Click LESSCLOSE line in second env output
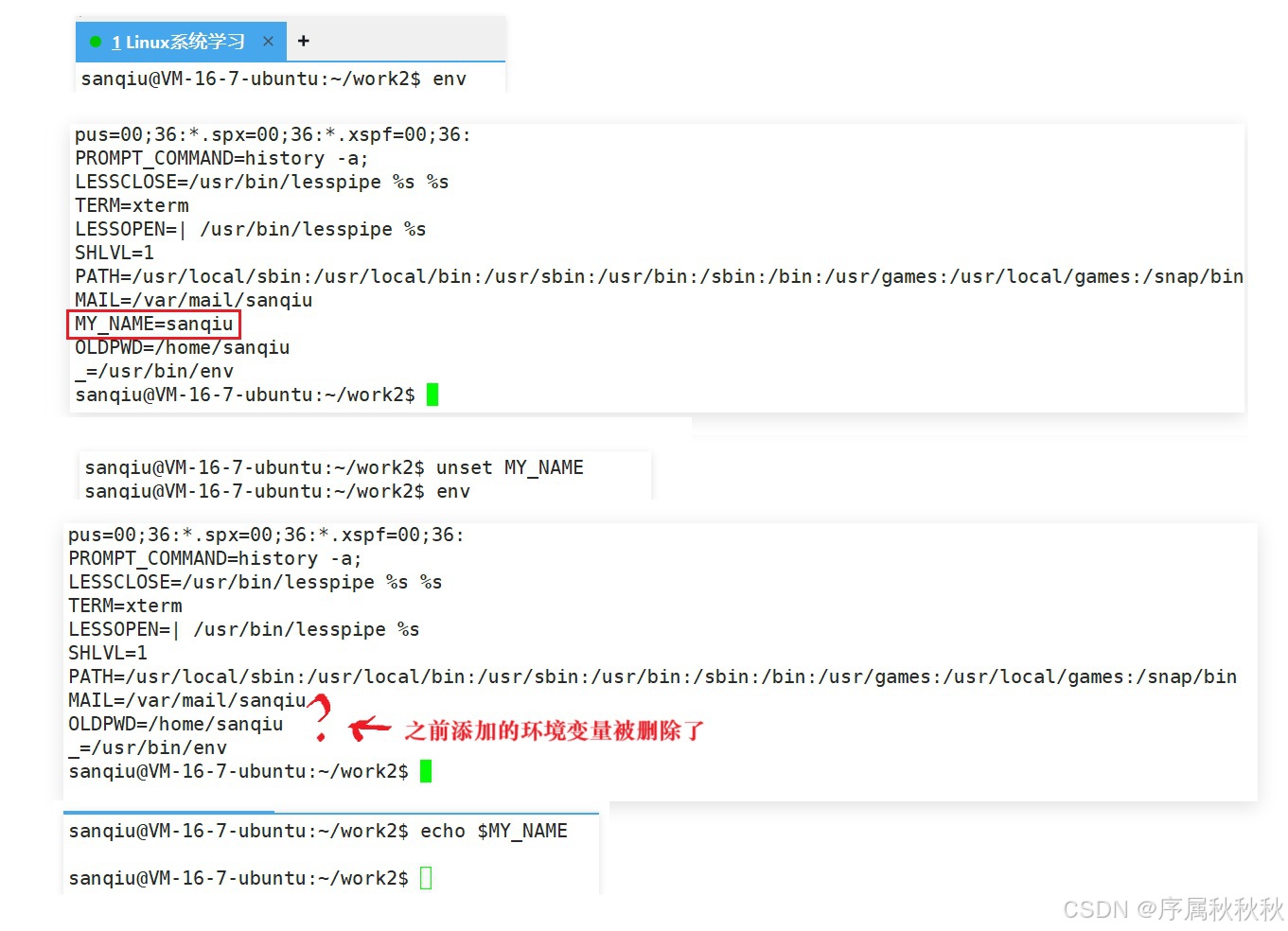Screen dimensions: 1288x931 [256, 582]
